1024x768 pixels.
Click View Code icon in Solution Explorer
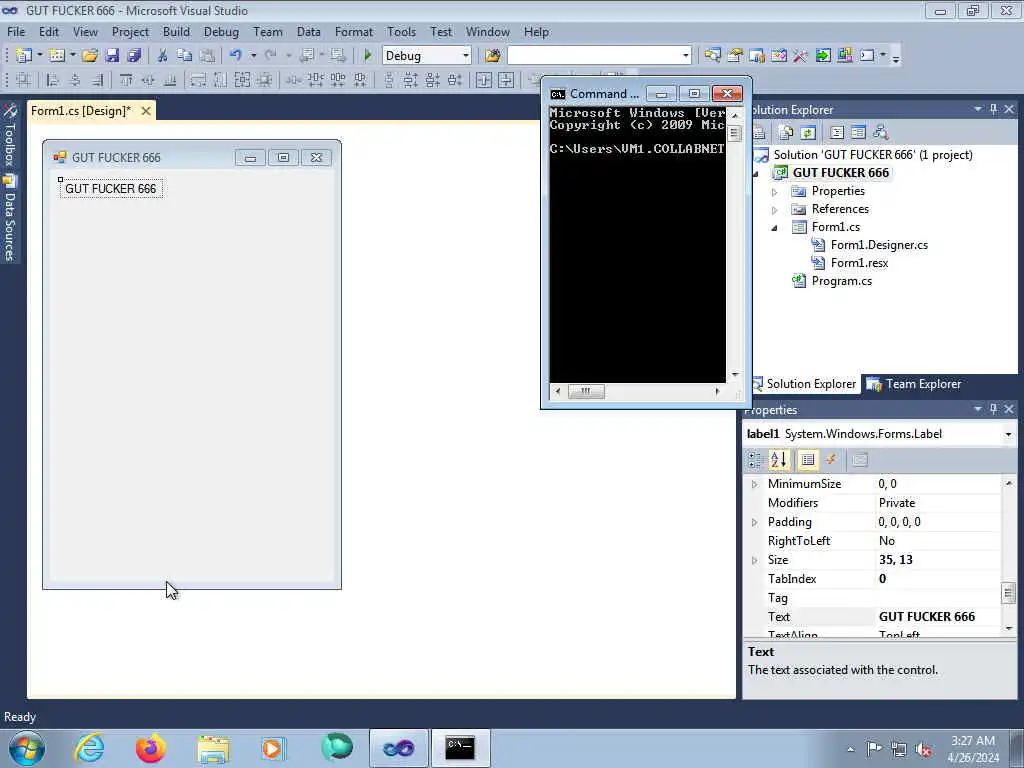click(x=837, y=133)
